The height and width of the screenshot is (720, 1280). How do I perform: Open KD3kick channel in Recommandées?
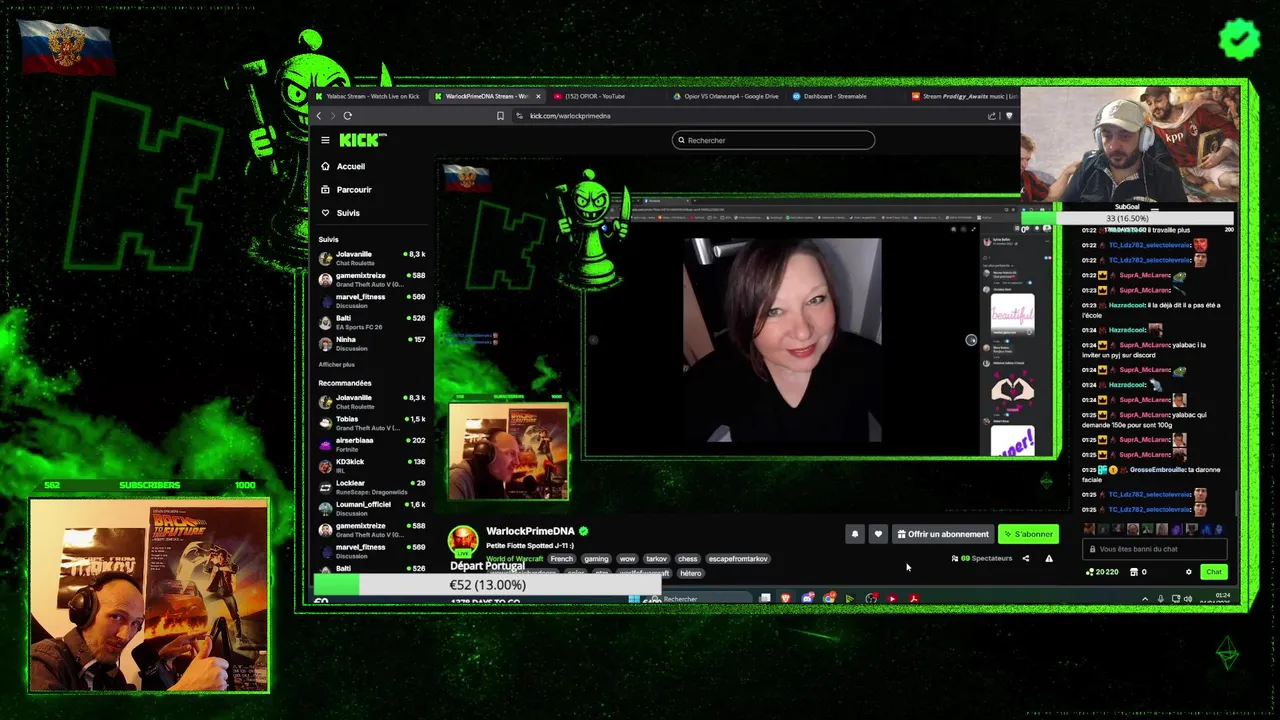(x=372, y=465)
